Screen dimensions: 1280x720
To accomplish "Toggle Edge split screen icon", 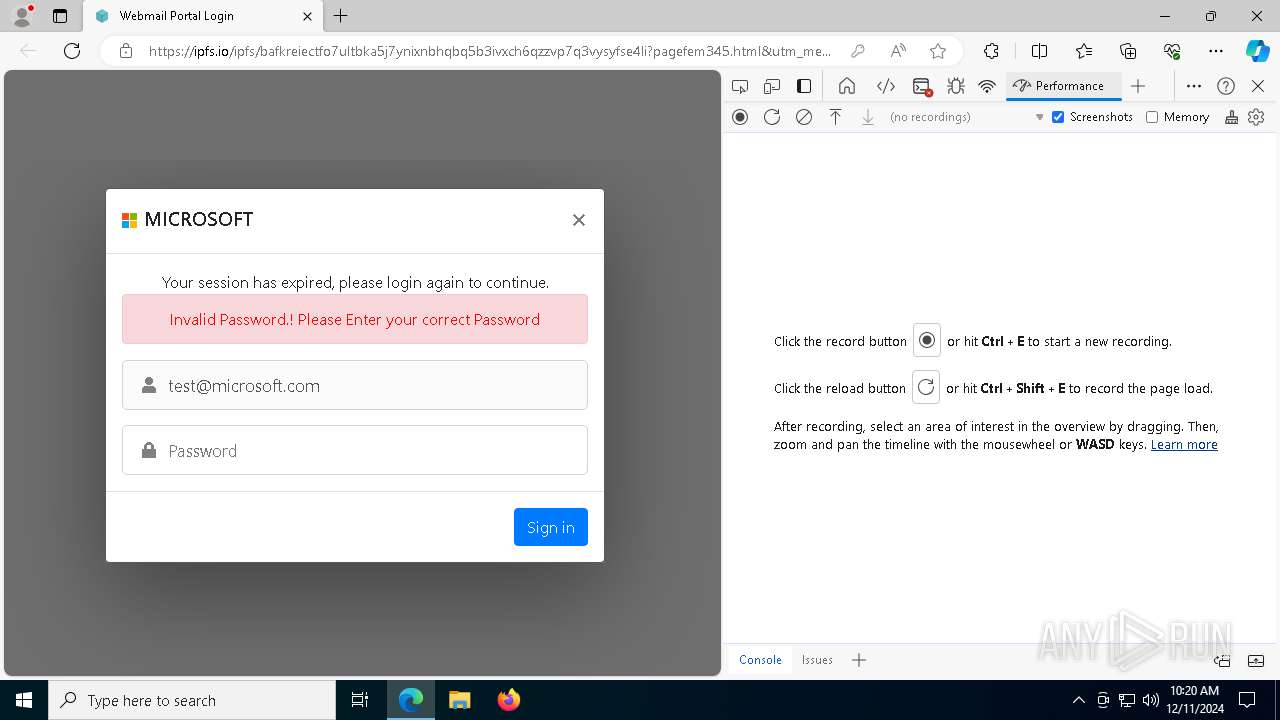I will point(1039,51).
